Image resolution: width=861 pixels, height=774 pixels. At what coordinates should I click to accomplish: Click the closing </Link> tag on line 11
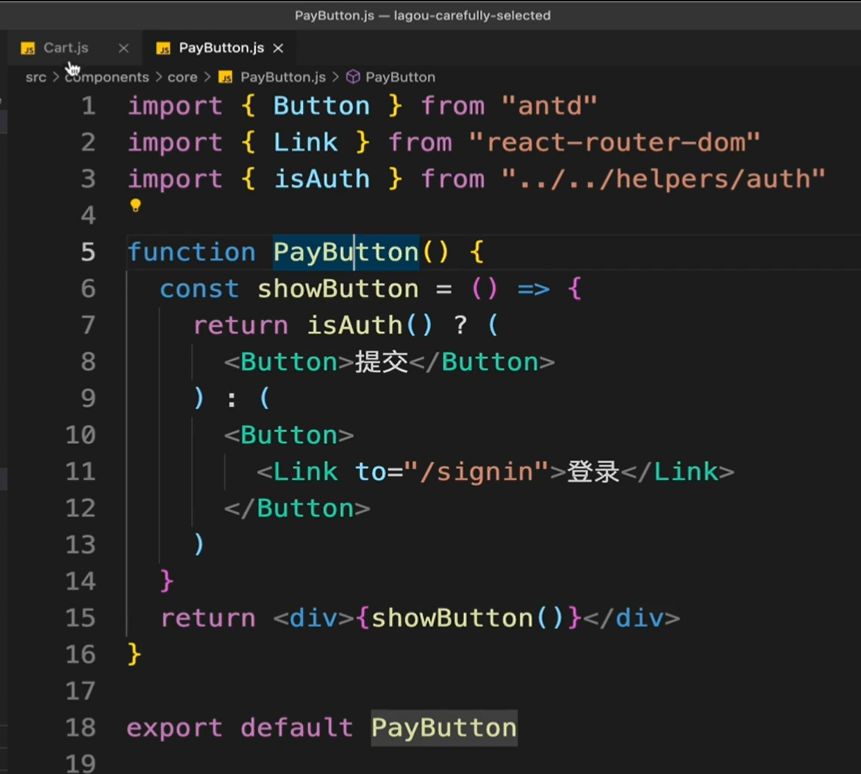click(678, 472)
